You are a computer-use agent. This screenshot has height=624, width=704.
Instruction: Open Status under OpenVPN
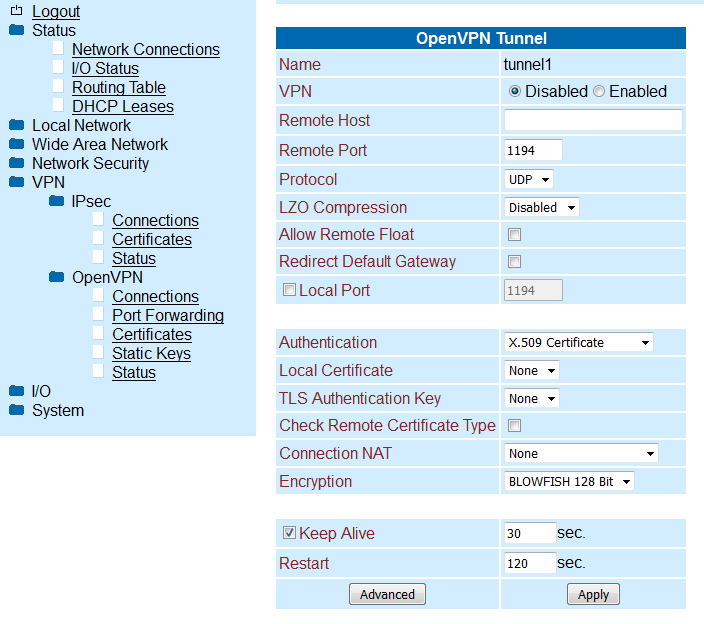pyautogui.click(x=134, y=373)
